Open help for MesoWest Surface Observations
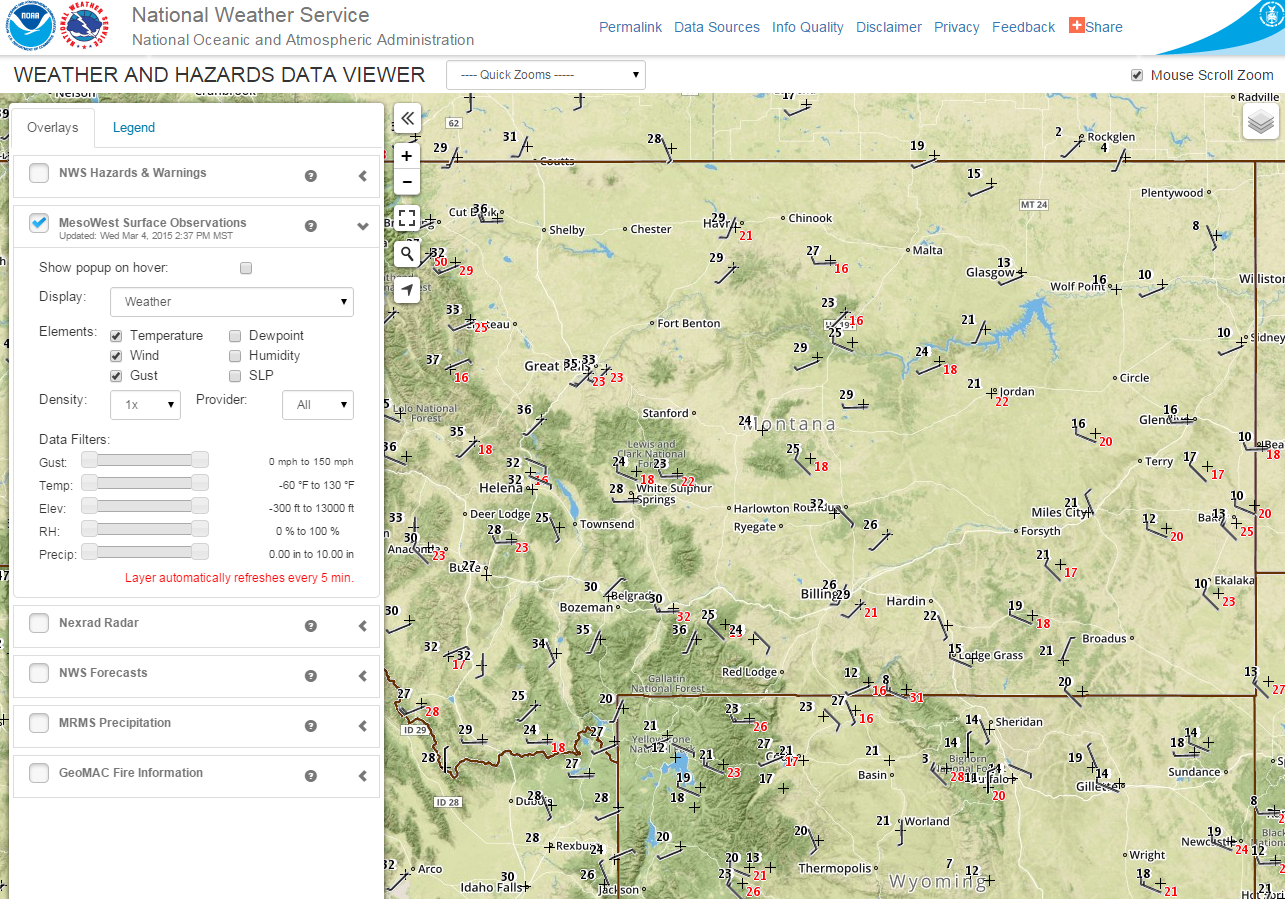The width and height of the screenshot is (1285, 899). [311, 225]
